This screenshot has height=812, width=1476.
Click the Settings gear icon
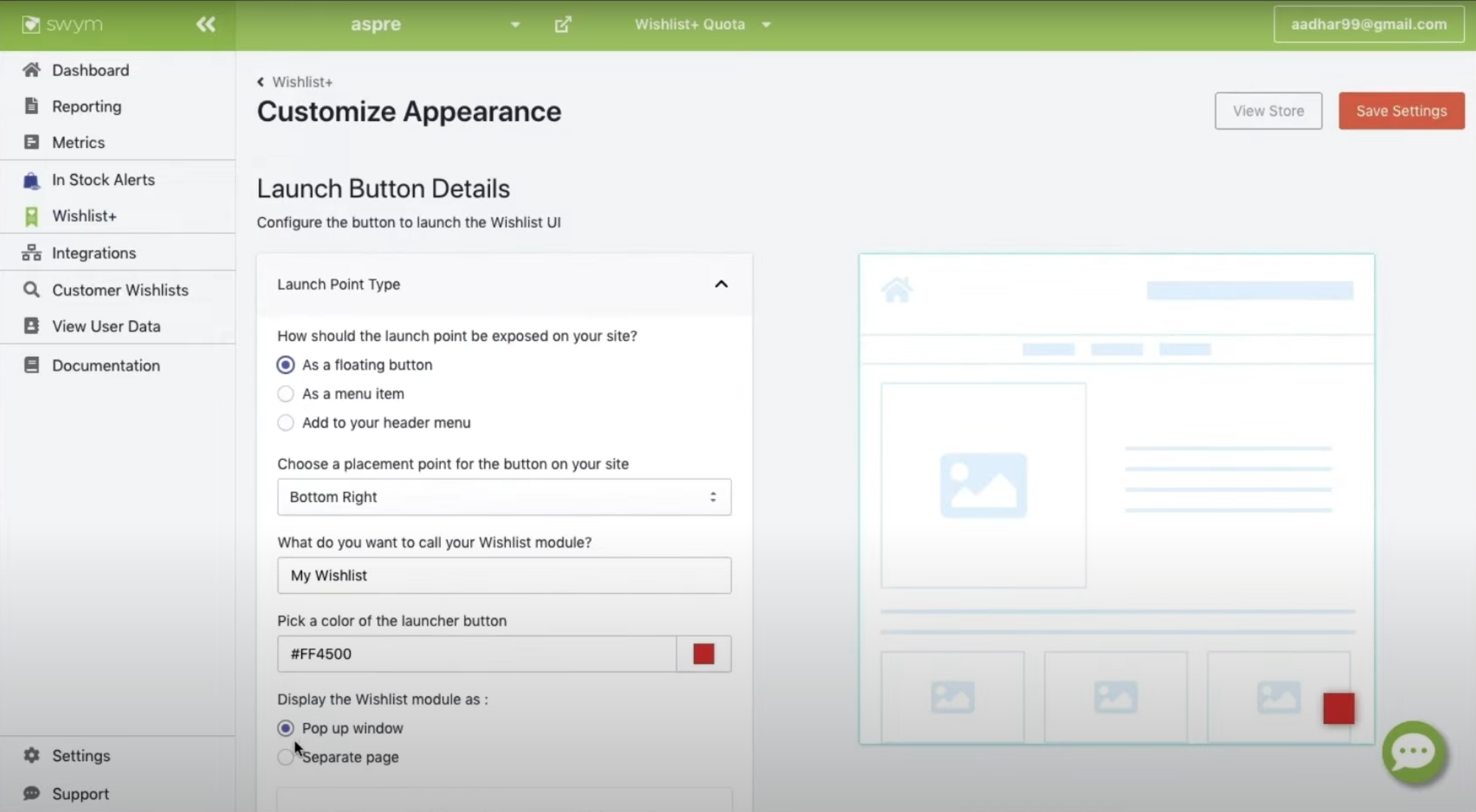[31, 755]
